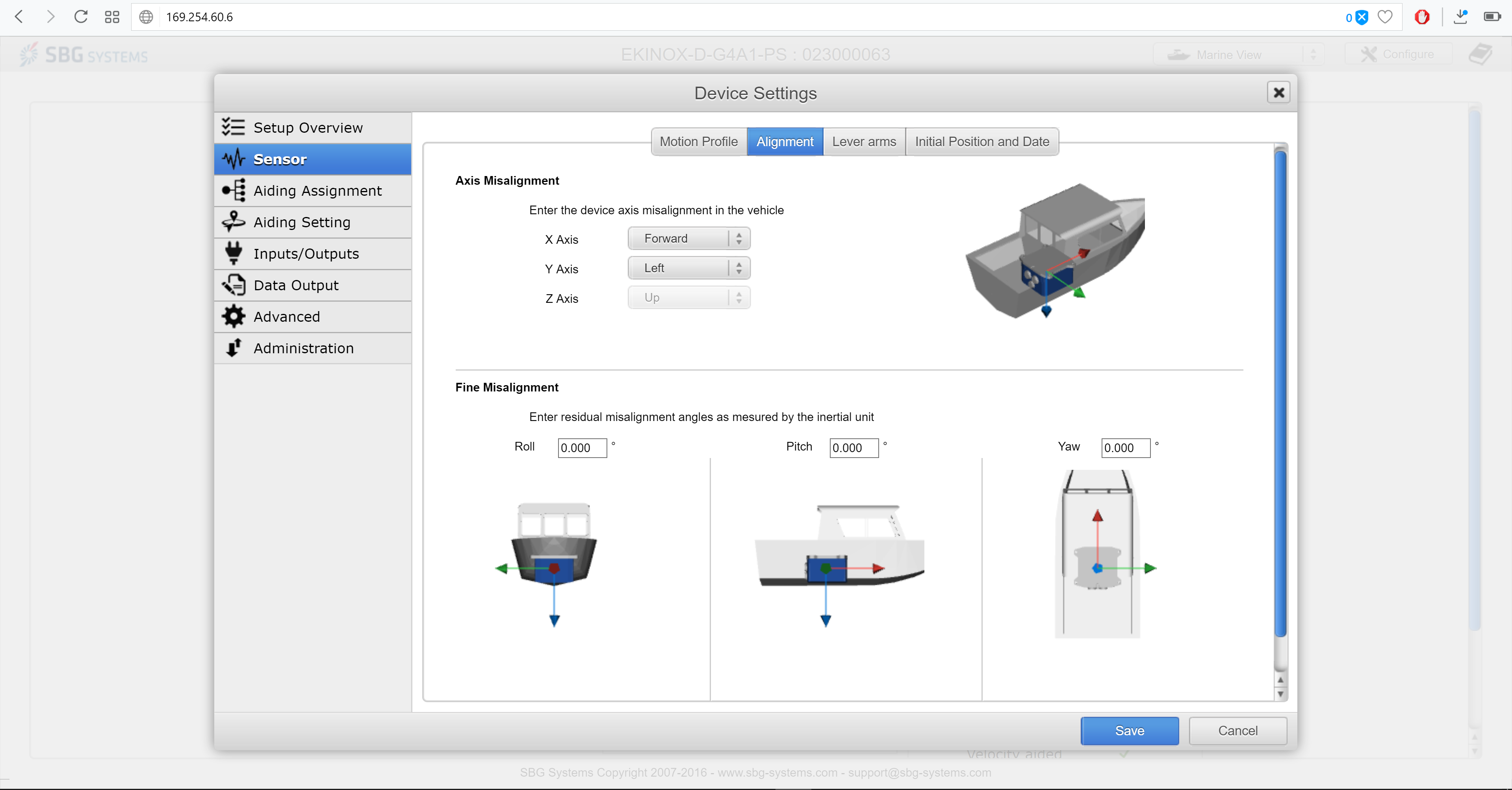Click the Advanced gear icon
Viewport: 1512px width, 790px height.
click(x=233, y=316)
